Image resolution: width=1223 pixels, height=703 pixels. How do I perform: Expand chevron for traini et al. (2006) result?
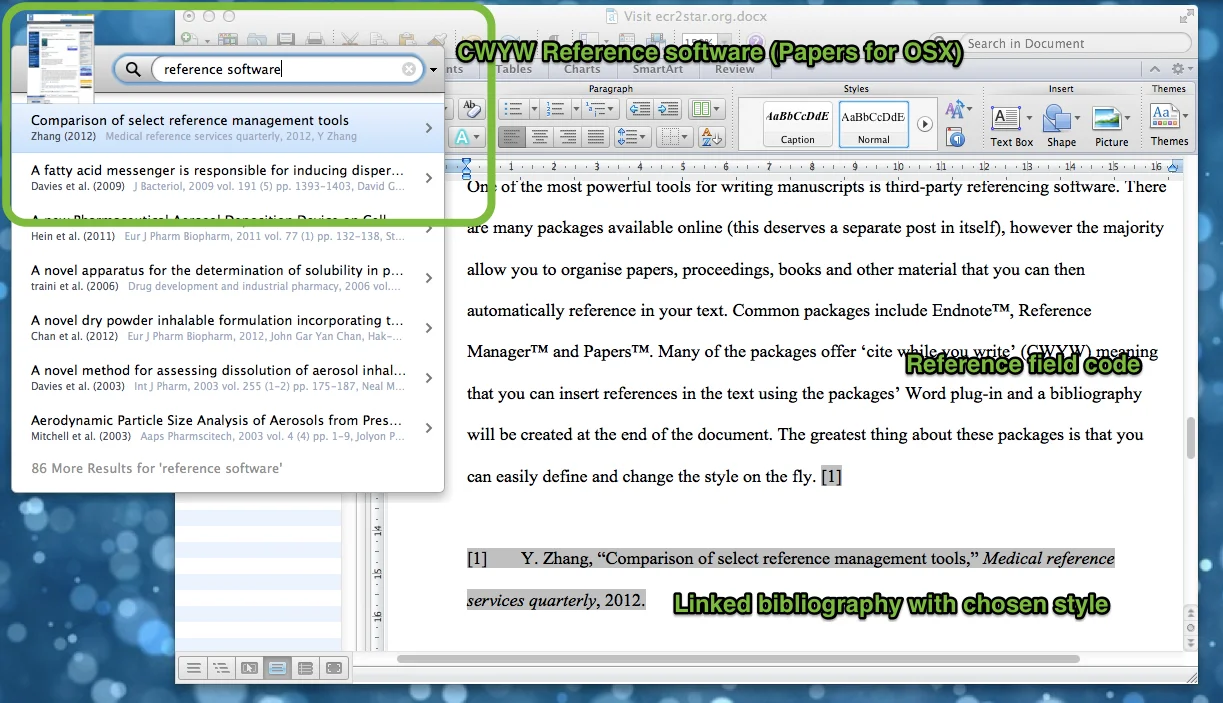[429, 278]
